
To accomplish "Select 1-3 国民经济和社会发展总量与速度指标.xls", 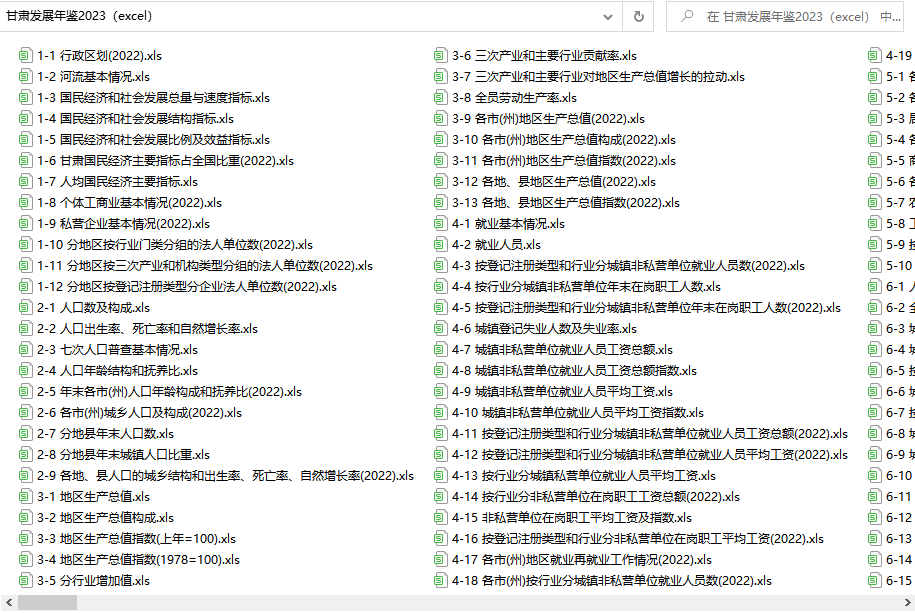I will pos(153,97).
